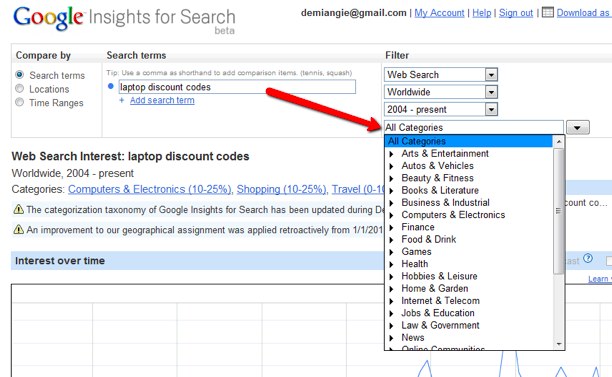This screenshot has height=377, width=612.
Task: Click the first yellow warning triangle icon
Action: click(18, 210)
